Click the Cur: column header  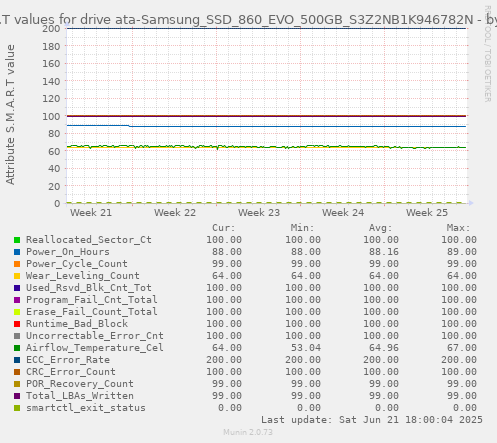coord(224,228)
